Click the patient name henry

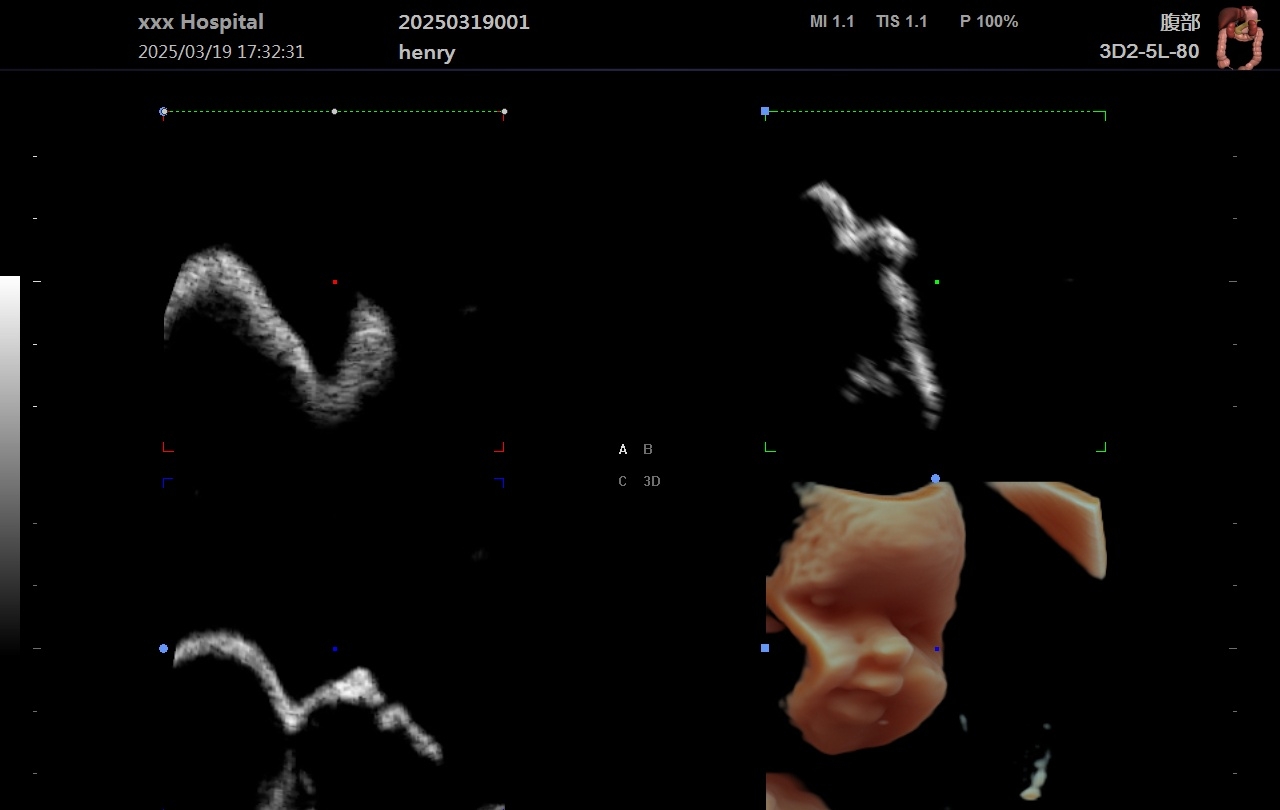click(426, 53)
